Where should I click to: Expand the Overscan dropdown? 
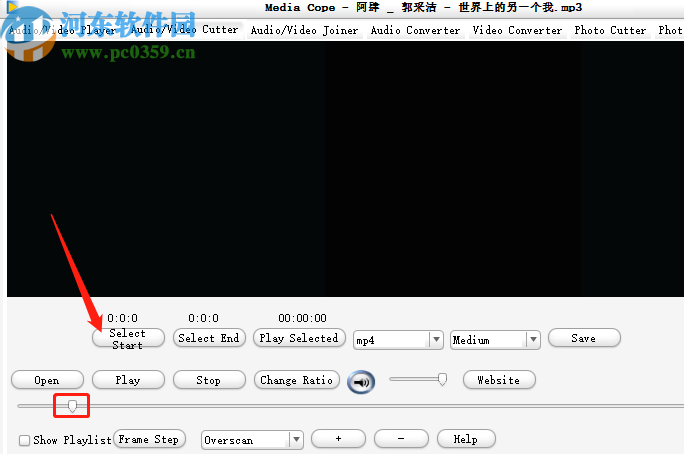pyautogui.click(x=252, y=440)
